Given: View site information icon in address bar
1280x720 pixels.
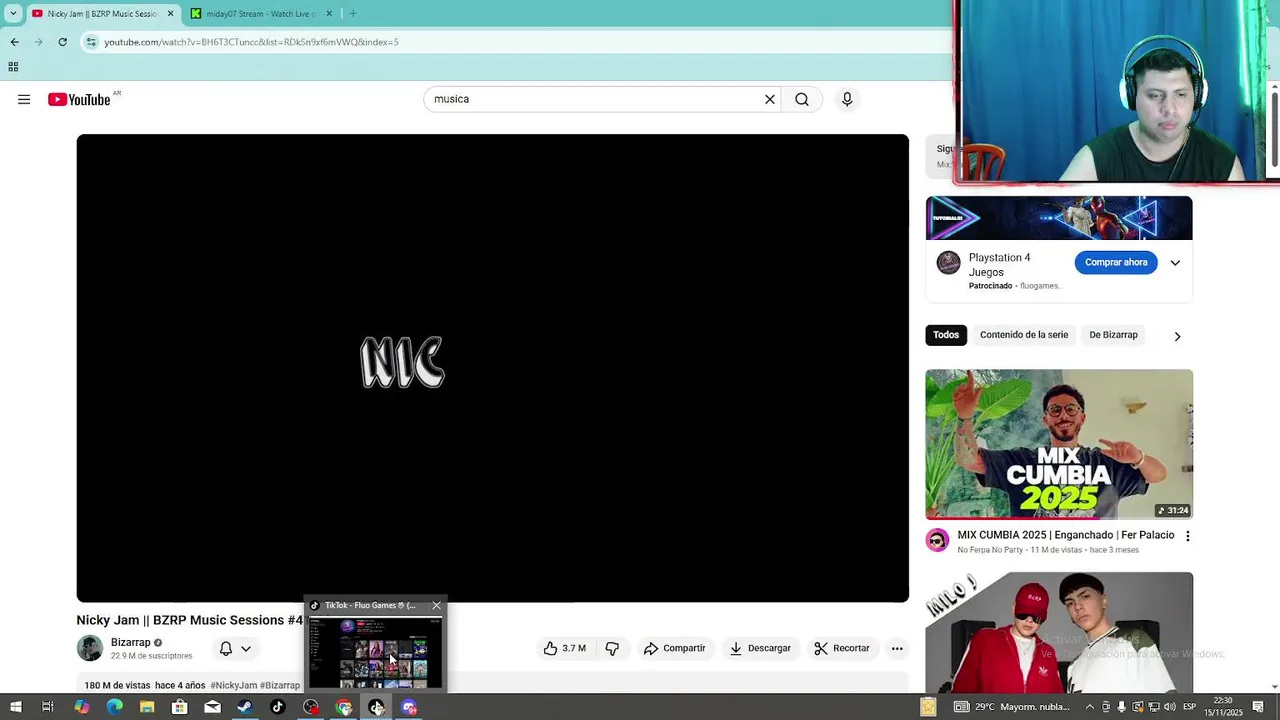Looking at the screenshot, I should pos(91,42).
